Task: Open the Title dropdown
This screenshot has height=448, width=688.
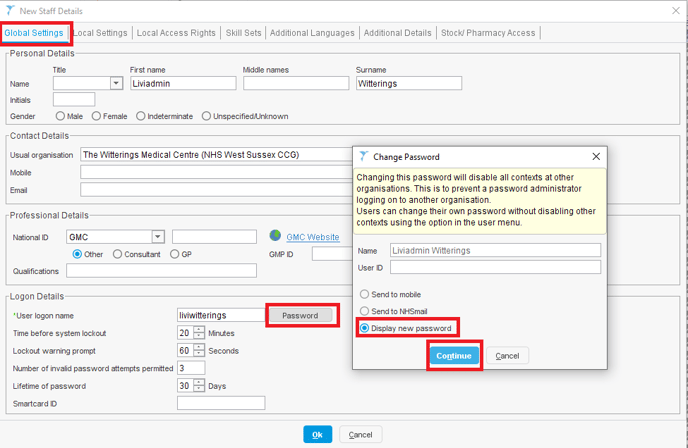Action: pyautogui.click(x=116, y=84)
